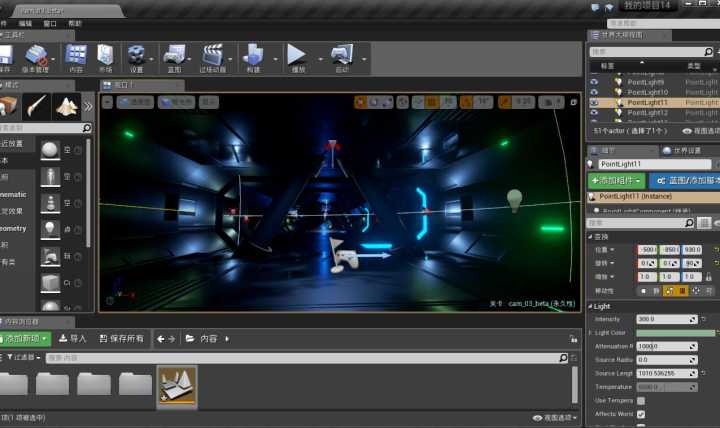Toggle the Use Temperature checkbox

click(641, 400)
